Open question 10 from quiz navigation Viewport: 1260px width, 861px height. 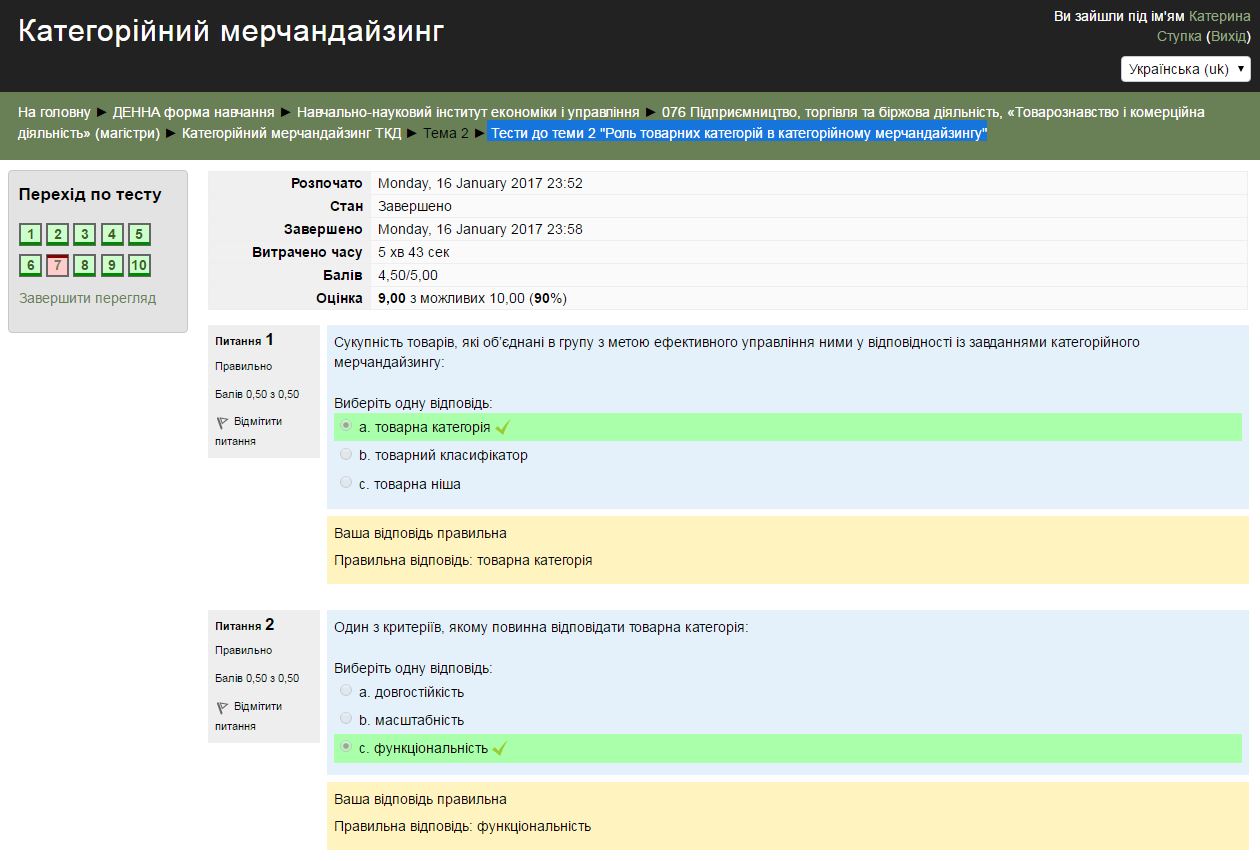139,266
